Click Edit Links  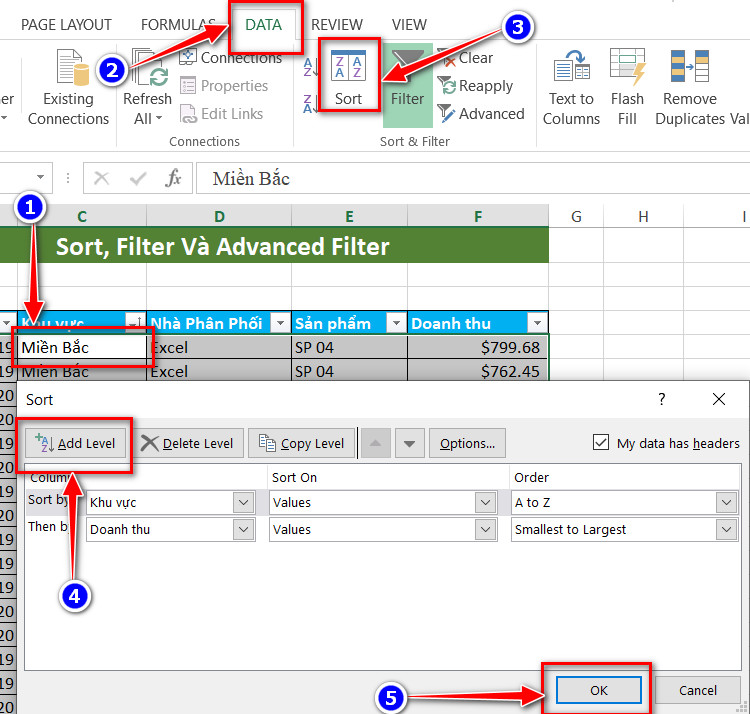click(x=221, y=114)
